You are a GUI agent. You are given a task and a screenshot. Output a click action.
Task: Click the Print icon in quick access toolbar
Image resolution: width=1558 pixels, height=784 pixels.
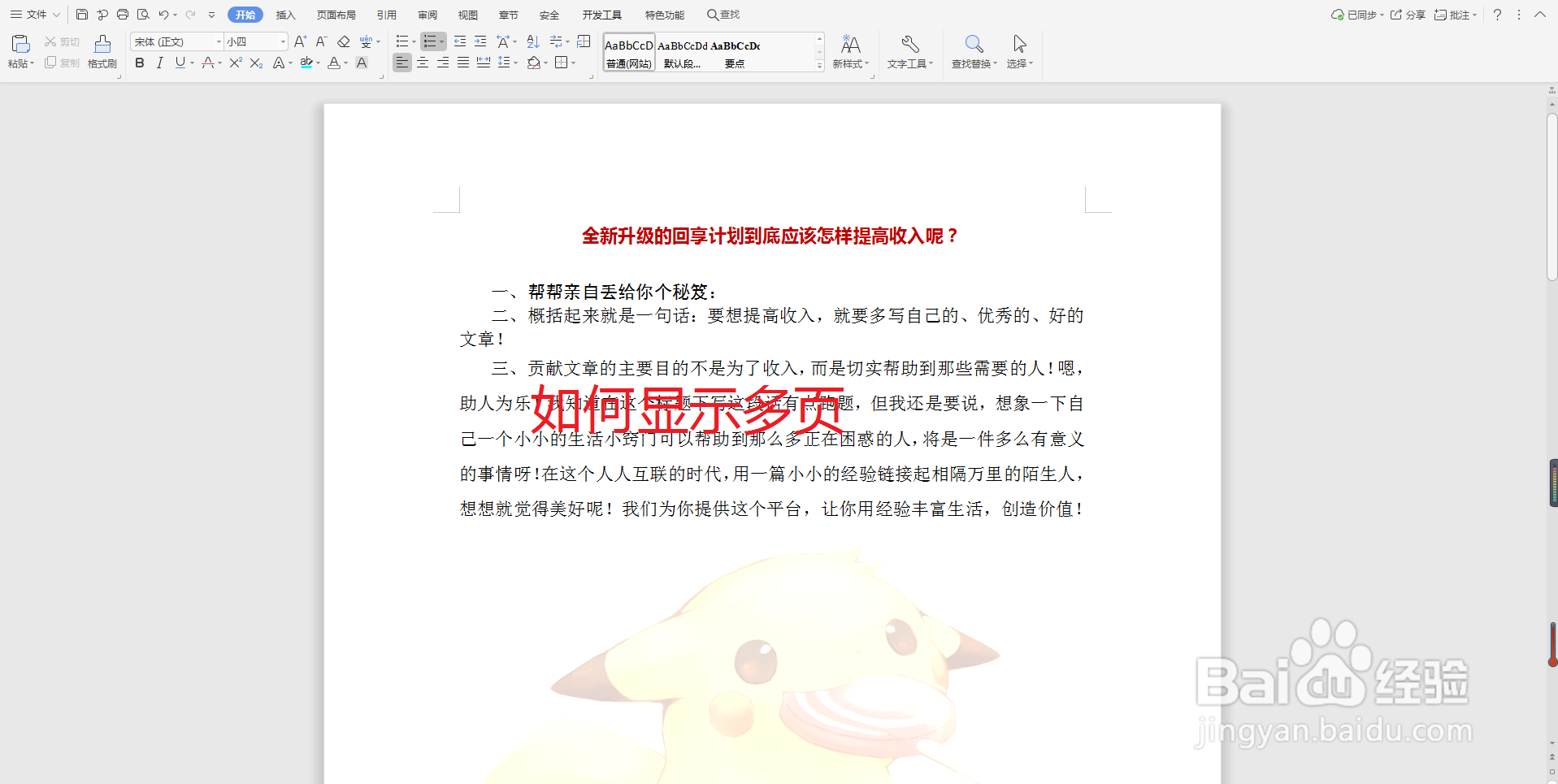coord(123,15)
